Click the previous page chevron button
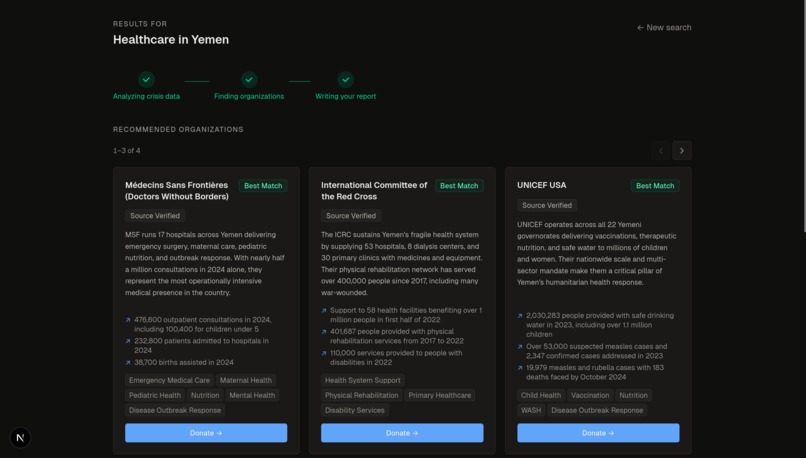 [x=661, y=151]
